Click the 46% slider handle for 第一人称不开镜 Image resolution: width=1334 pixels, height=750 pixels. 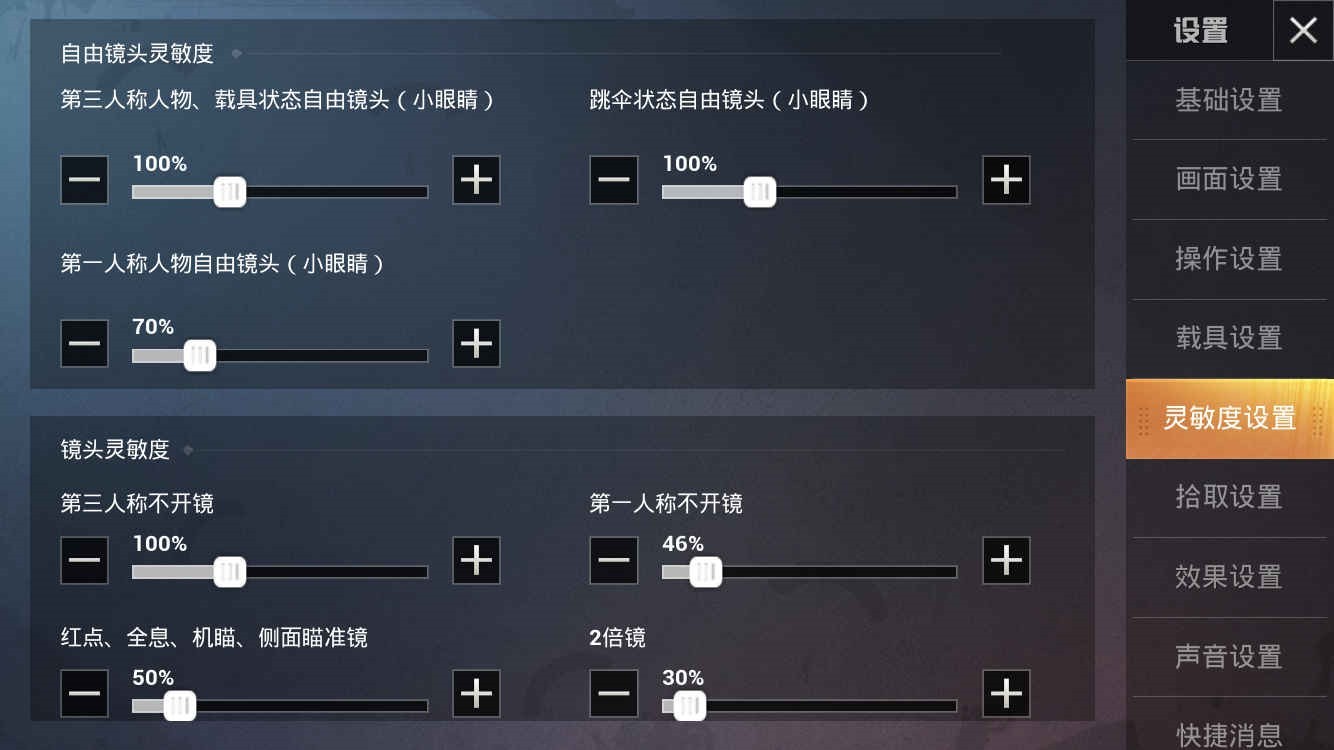point(705,572)
